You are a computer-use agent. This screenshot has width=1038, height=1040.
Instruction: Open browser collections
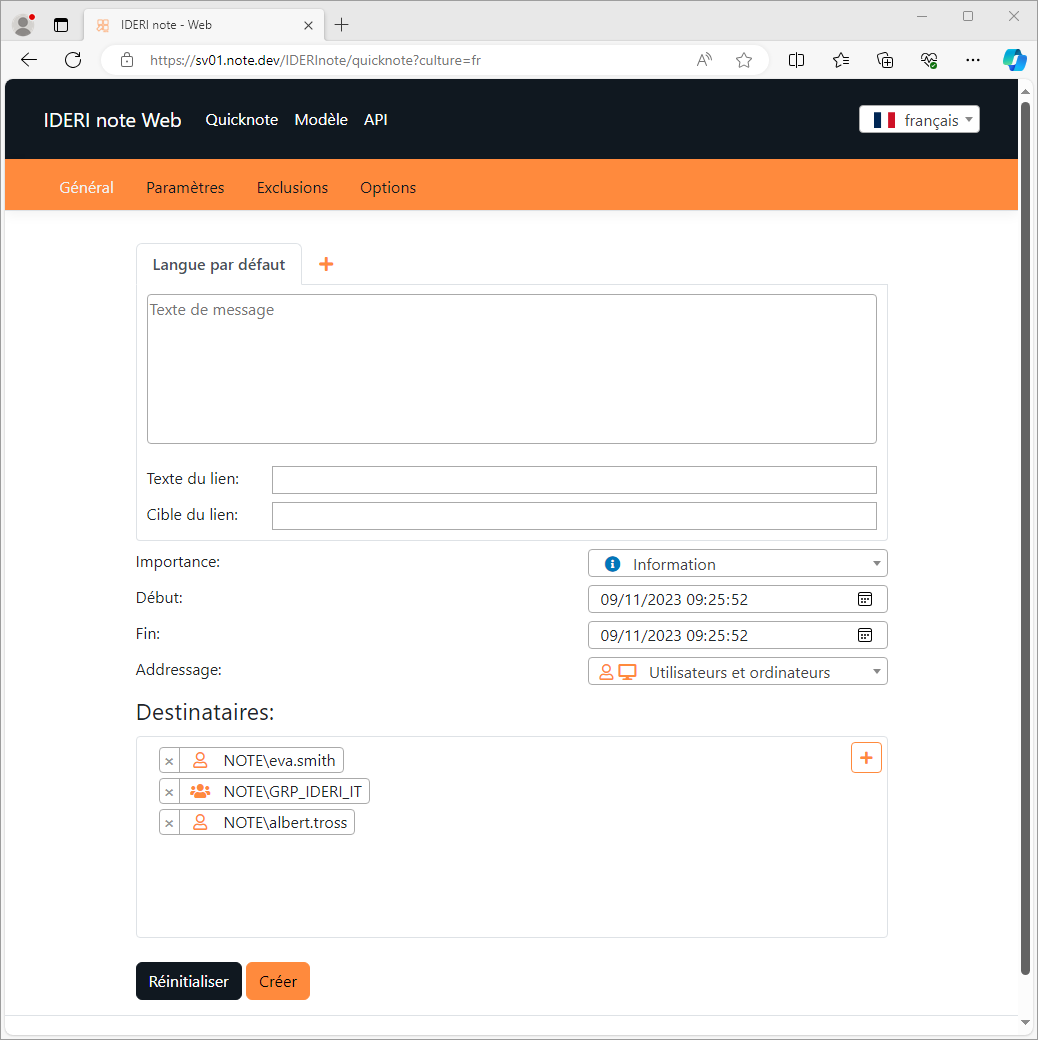pyautogui.click(x=885, y=60)
